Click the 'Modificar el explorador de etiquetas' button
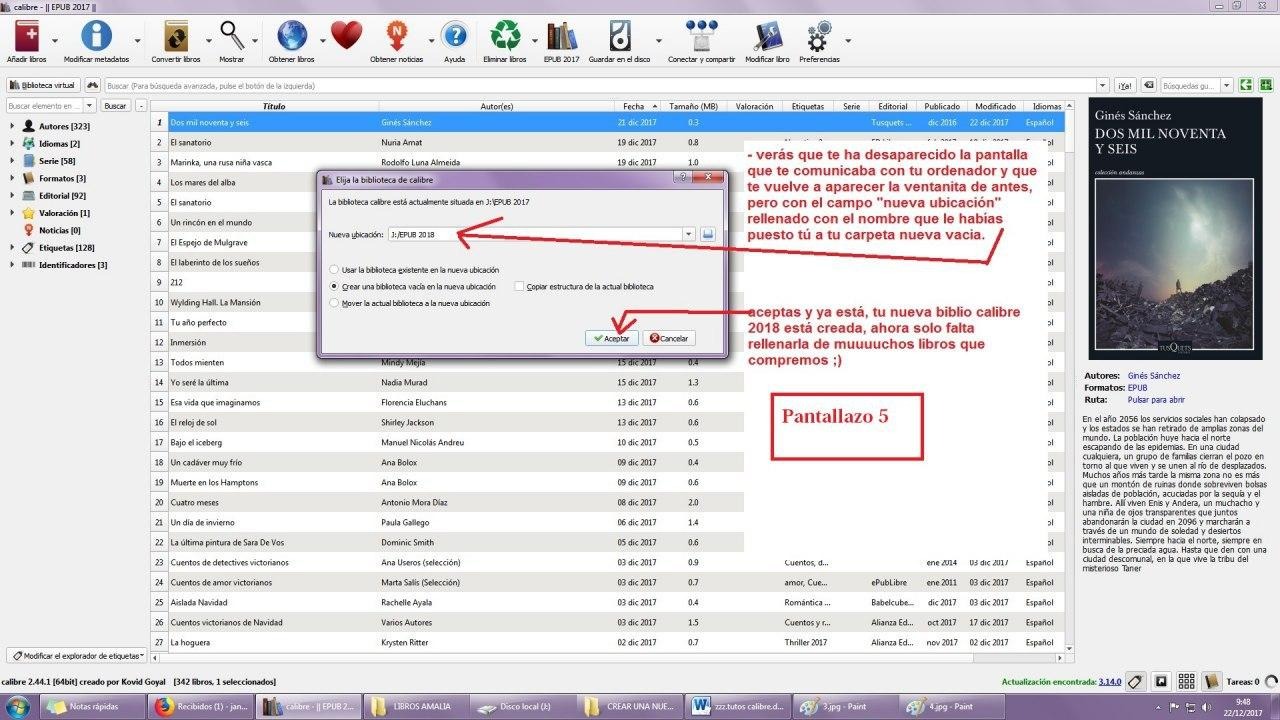The width and height of the screenshot is (1280, 720). [77, 656]
